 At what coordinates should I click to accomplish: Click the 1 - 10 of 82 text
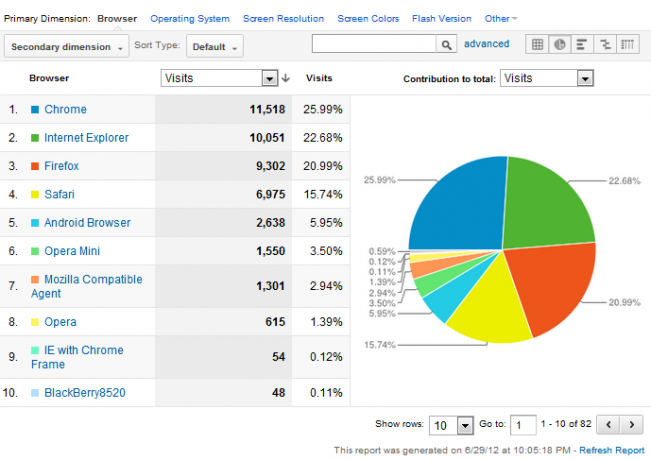[x=566, y=424]
